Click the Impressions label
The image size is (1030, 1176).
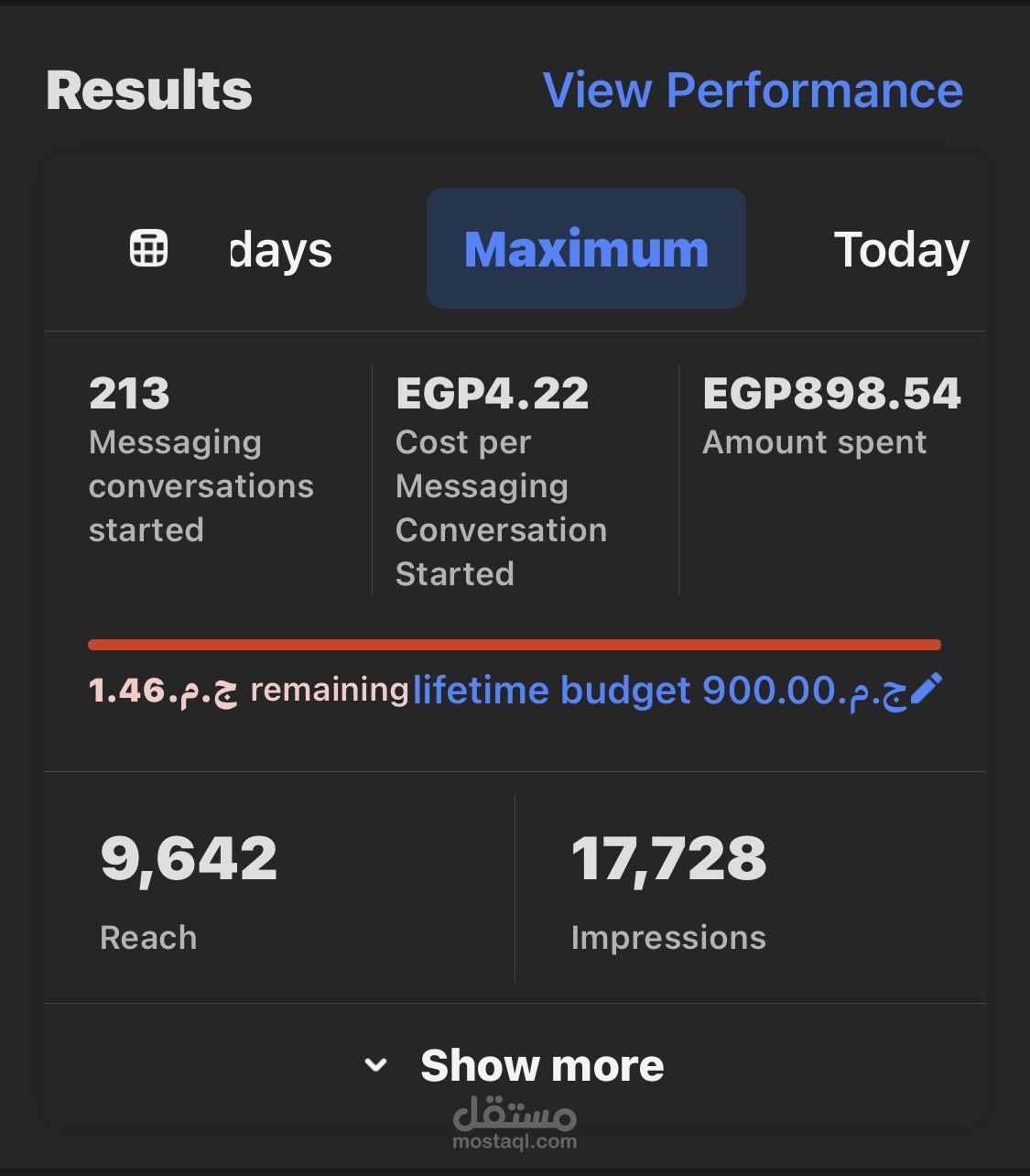click(x=668, y=938)
